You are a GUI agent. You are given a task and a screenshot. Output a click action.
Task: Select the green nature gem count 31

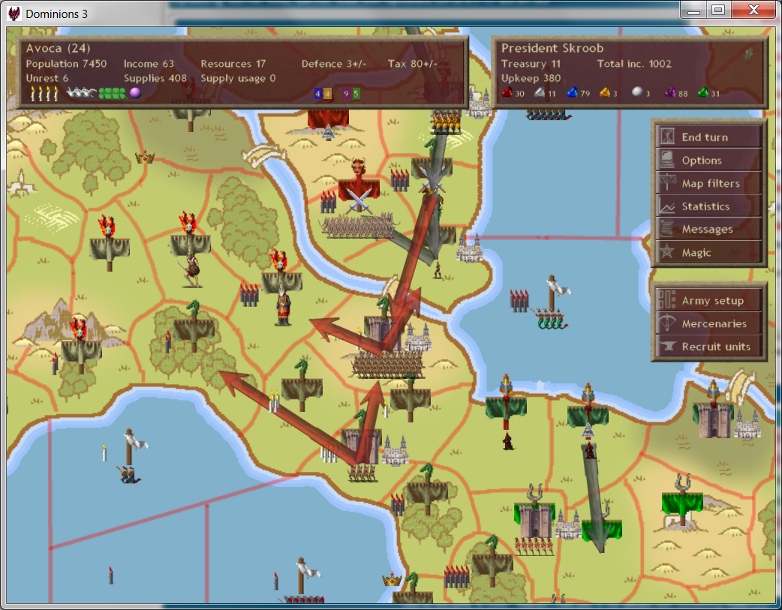click(709, 93)
